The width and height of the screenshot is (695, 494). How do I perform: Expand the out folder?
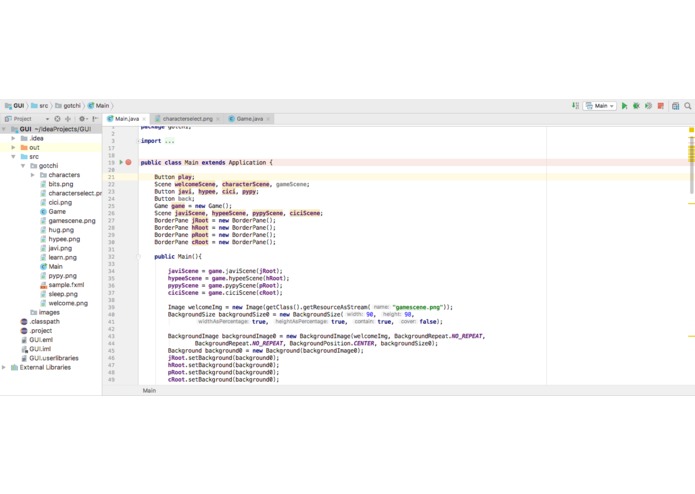13,148
